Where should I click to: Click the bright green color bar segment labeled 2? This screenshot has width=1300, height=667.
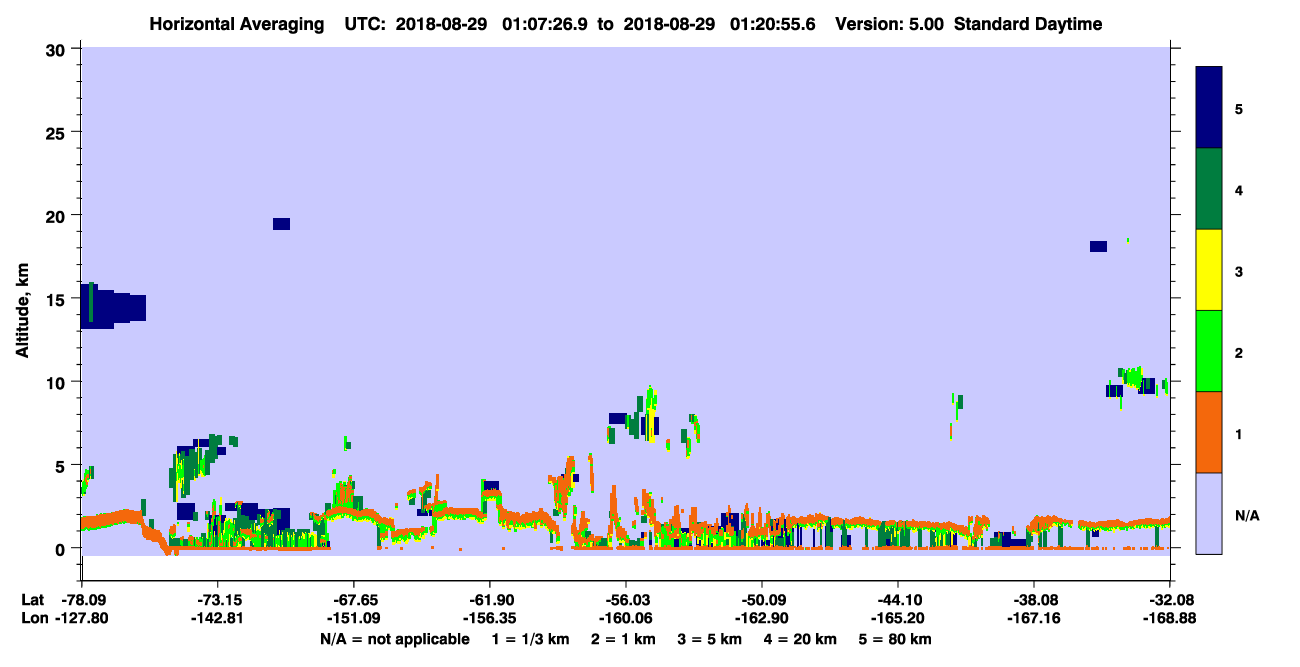point(1209,351)
